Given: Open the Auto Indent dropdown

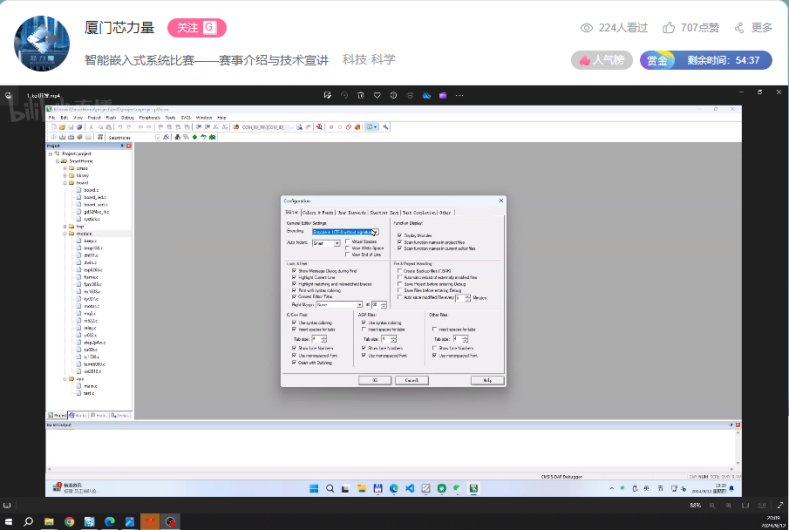Looking at the screenshot, I should [x=337, y=244].
